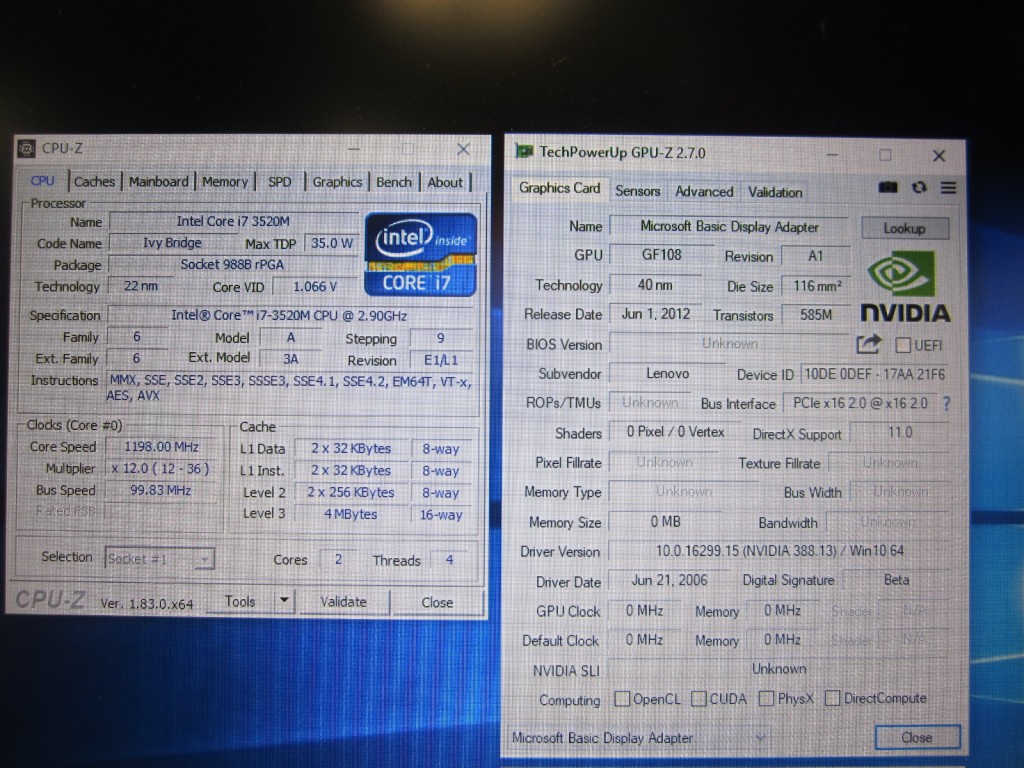Click the Close button in CPU-Z
The image size is (1024, 768).
[x=437, y=602]
